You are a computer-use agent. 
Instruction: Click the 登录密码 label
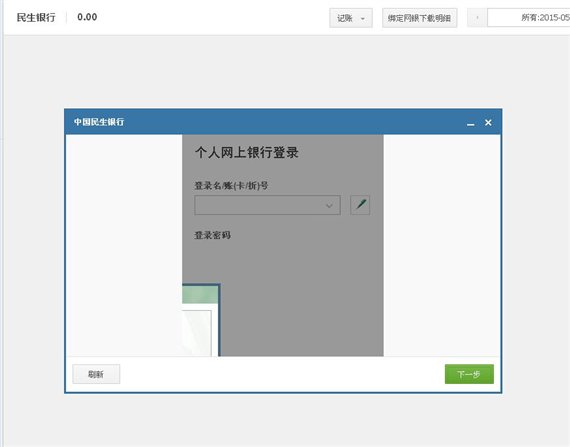pyautogui.click(x=212, y=235)
